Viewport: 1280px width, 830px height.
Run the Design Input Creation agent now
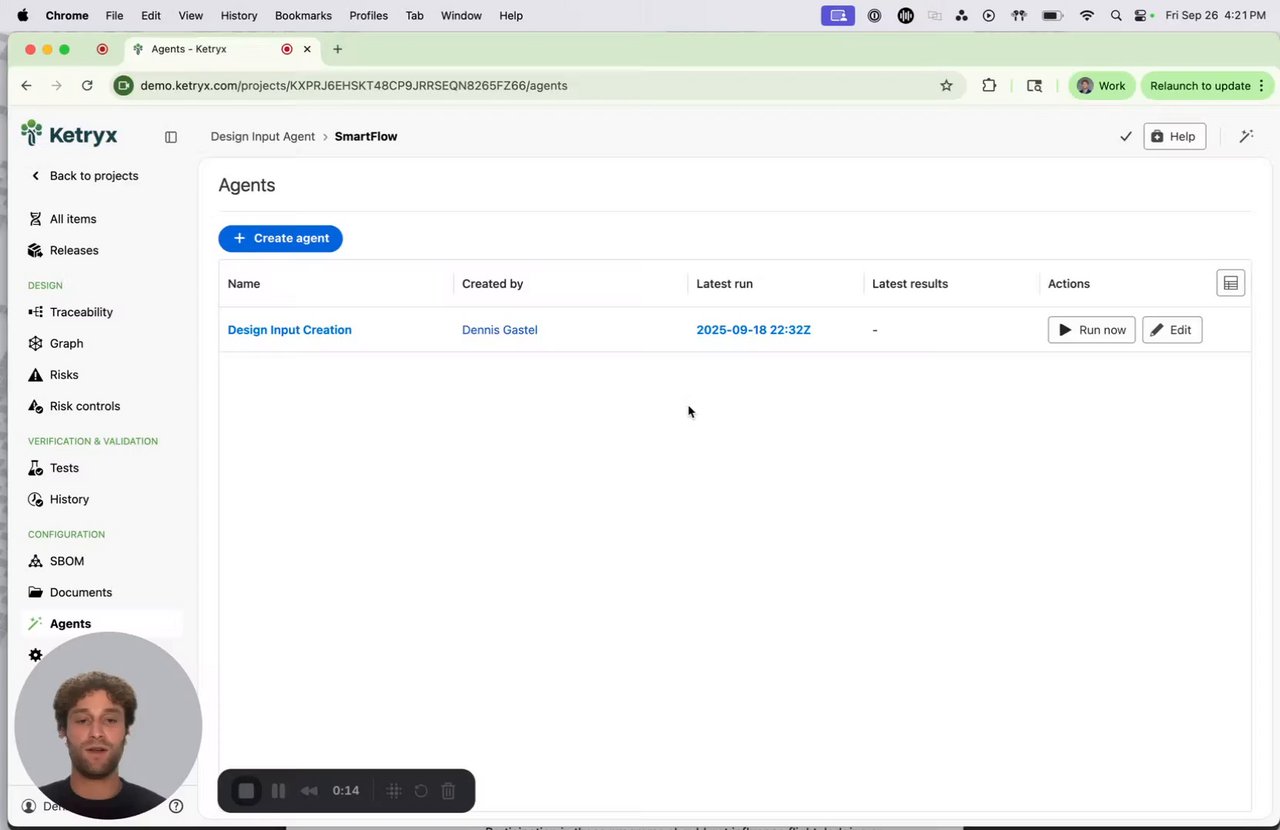click(x=1091, y=330)
